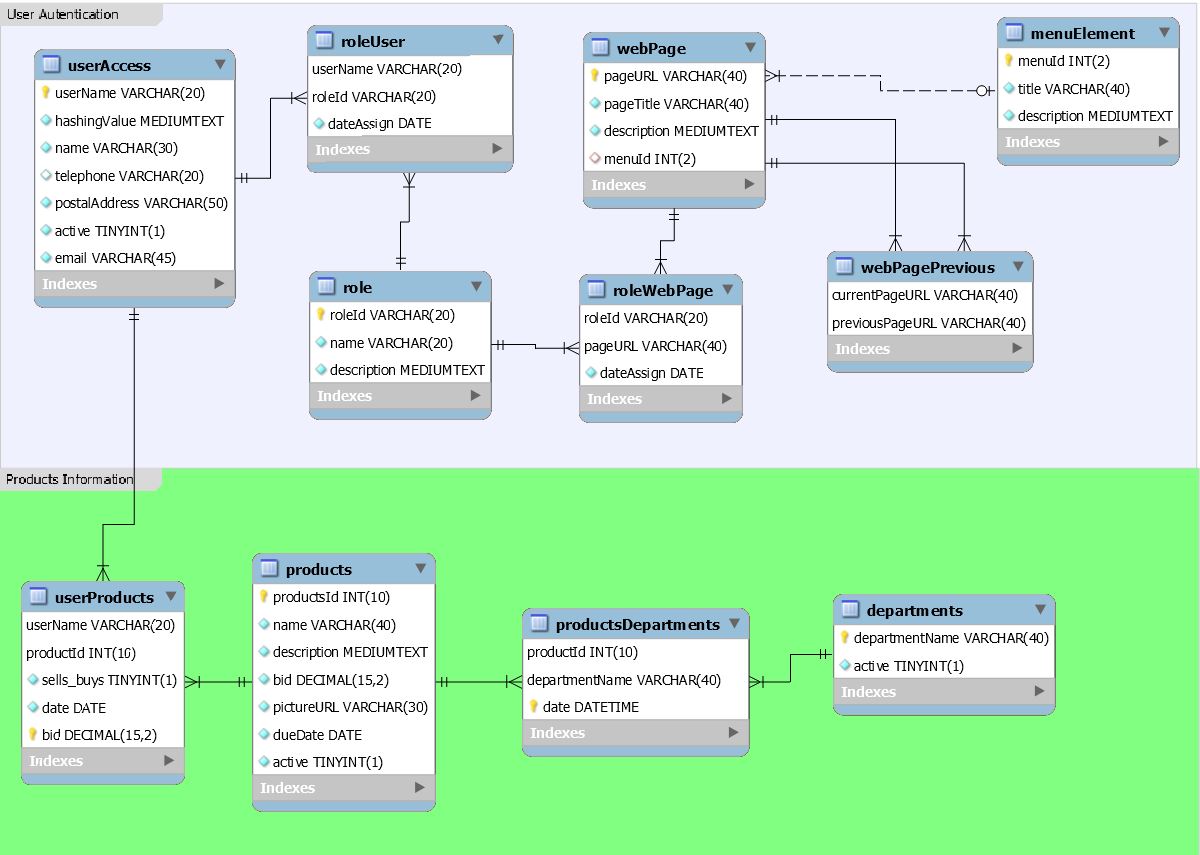
Task: Select the red foreign key diamond beside menuId
Action: coord(595,158)
